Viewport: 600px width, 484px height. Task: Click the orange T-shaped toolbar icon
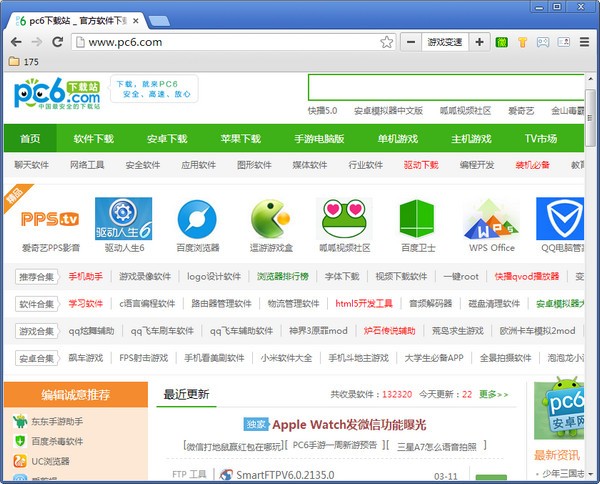(522, 42)
